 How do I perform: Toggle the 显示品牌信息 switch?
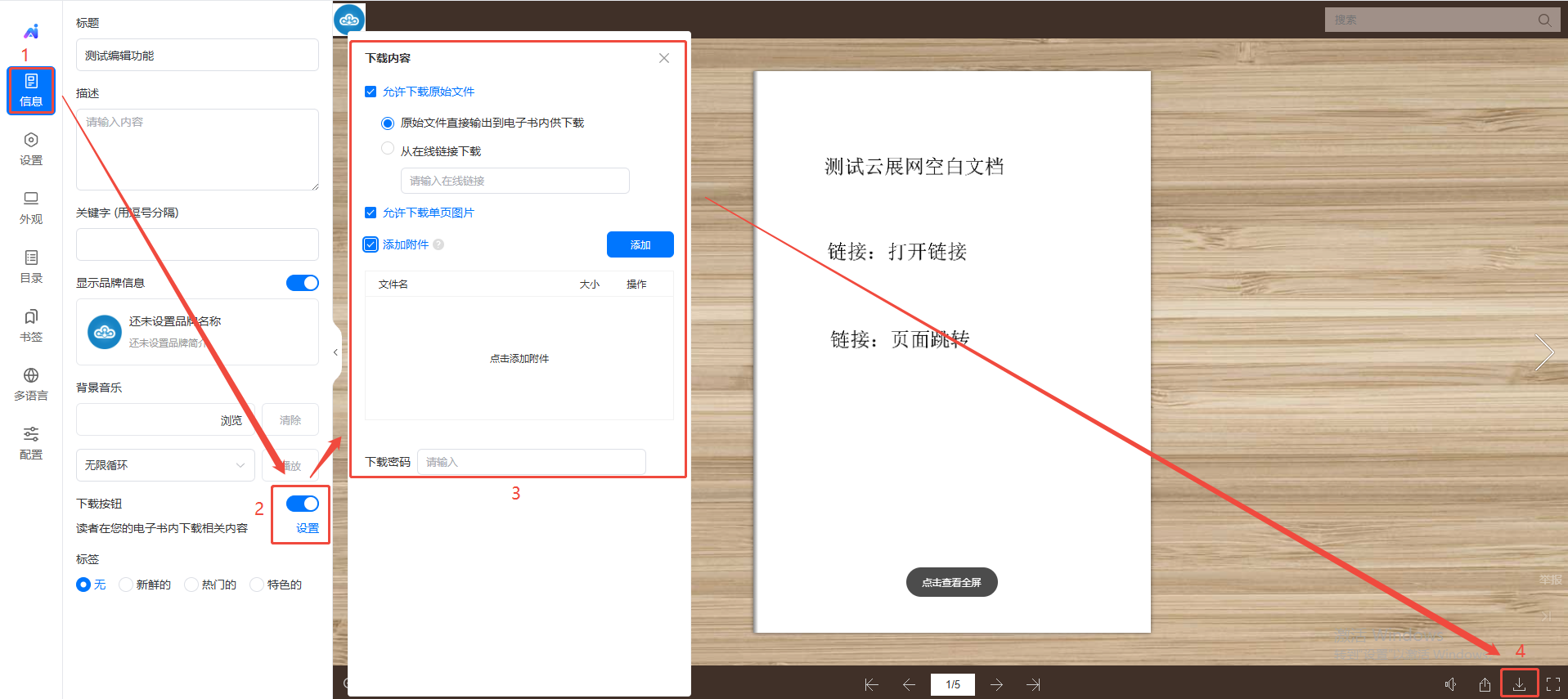pos(302,283)
